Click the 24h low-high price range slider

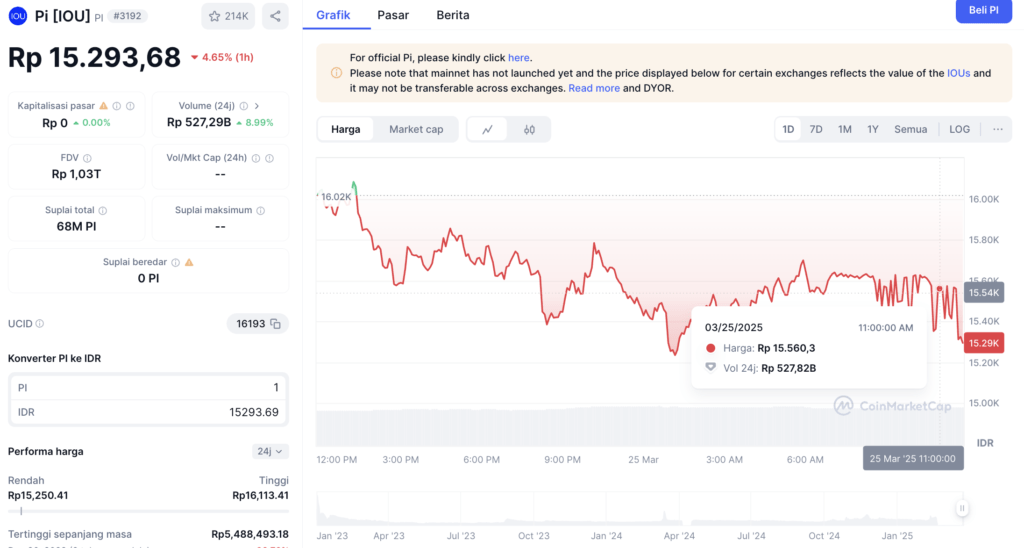[x=148, y=511]
